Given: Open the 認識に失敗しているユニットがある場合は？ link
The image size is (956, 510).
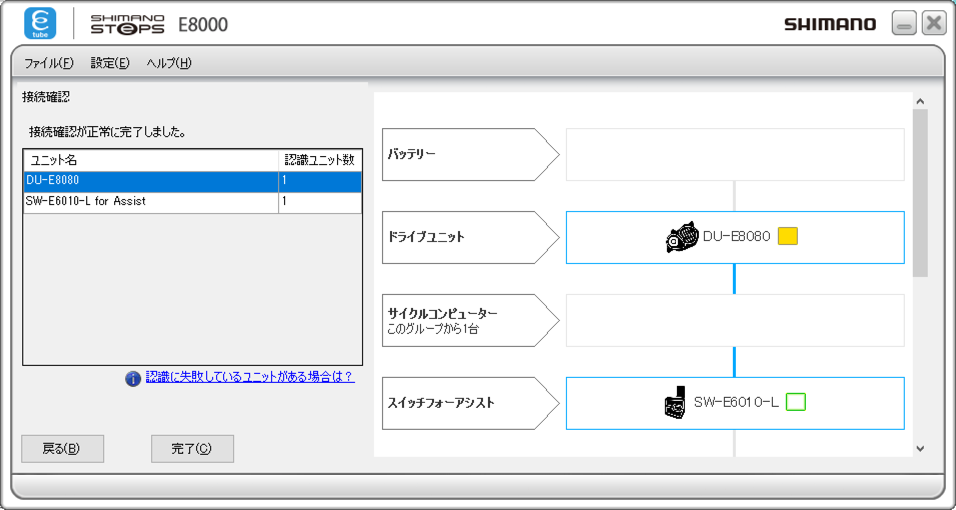Looking at the screenshot, I should (250, 378).
